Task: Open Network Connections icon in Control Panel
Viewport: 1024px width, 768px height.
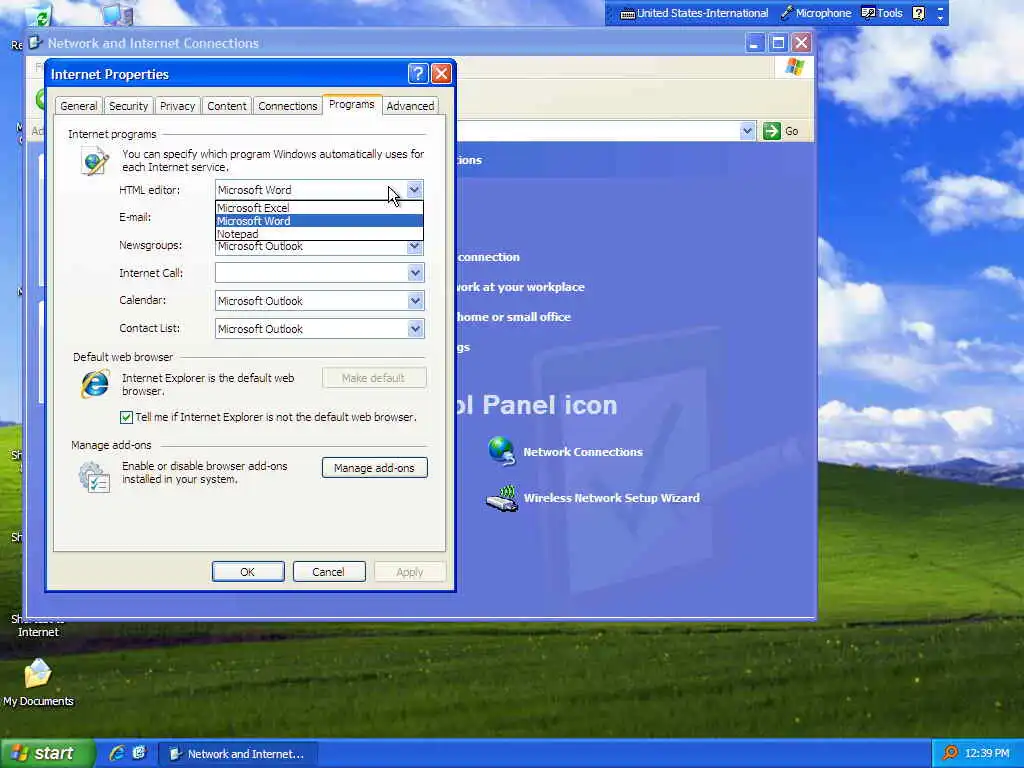Action: [x=502, y=451]
